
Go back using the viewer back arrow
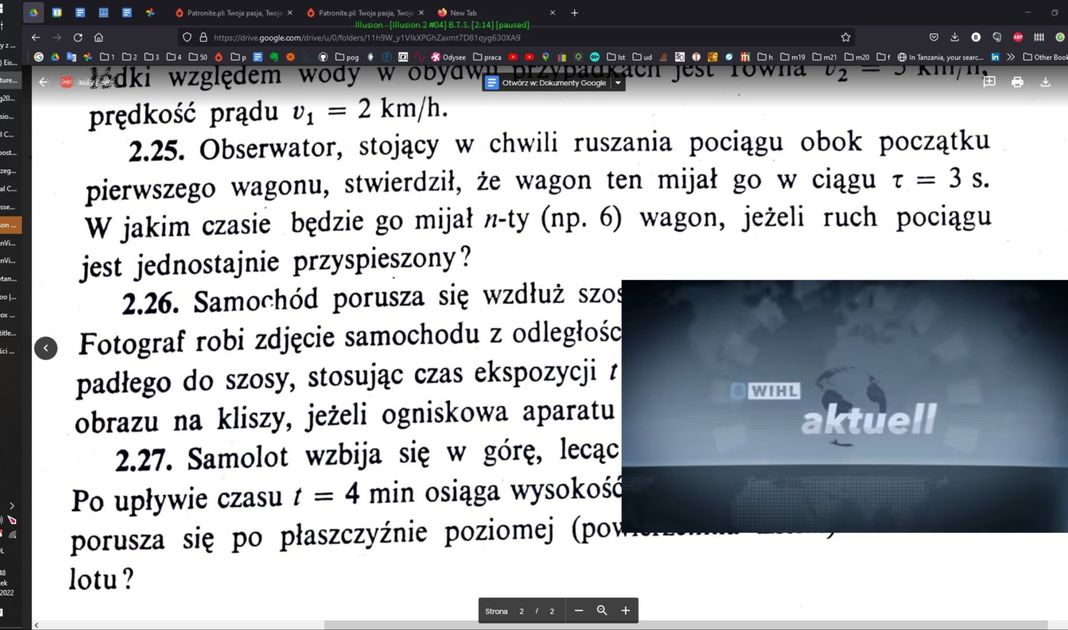pos(43,82)
